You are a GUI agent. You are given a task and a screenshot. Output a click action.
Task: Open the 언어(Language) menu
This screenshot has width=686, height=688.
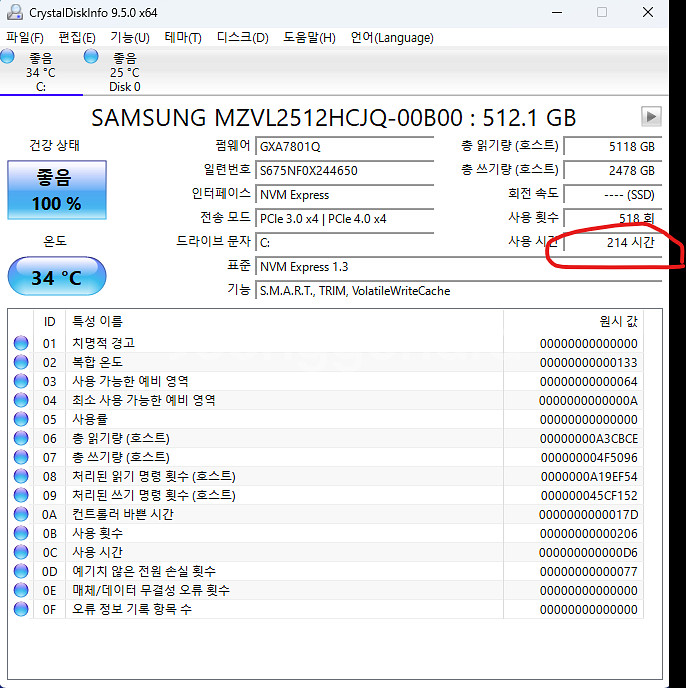click(x=392, y=38)
